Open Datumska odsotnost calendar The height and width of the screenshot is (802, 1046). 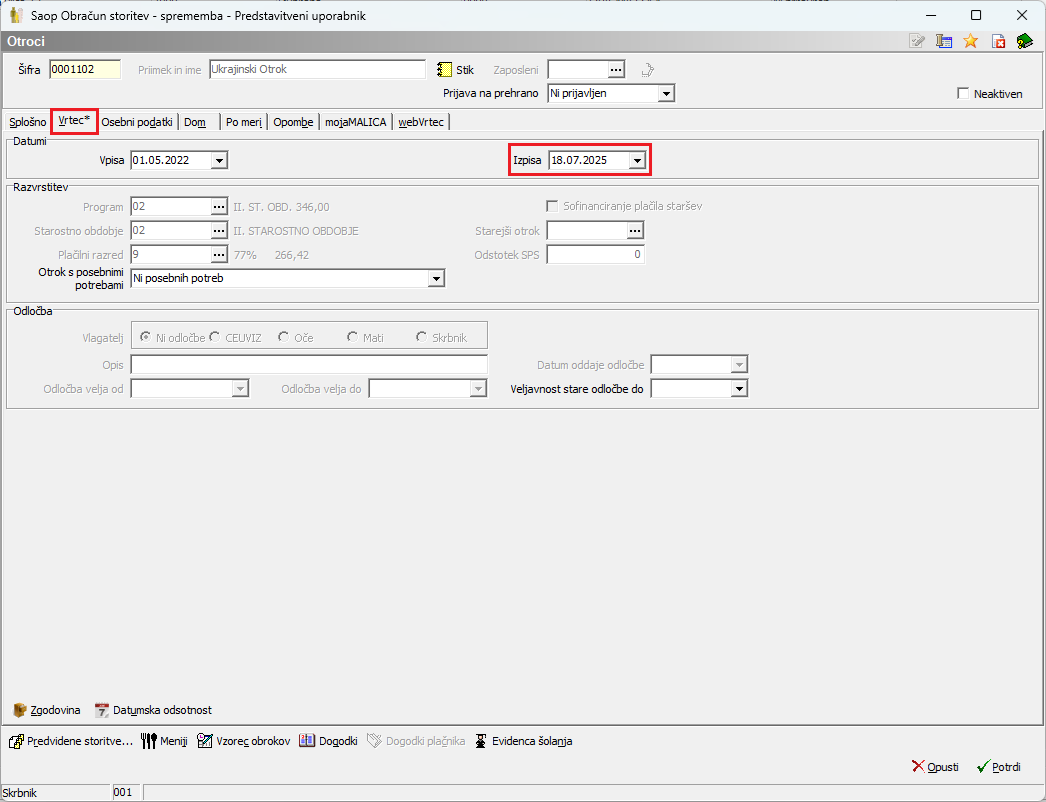(153, 710)
